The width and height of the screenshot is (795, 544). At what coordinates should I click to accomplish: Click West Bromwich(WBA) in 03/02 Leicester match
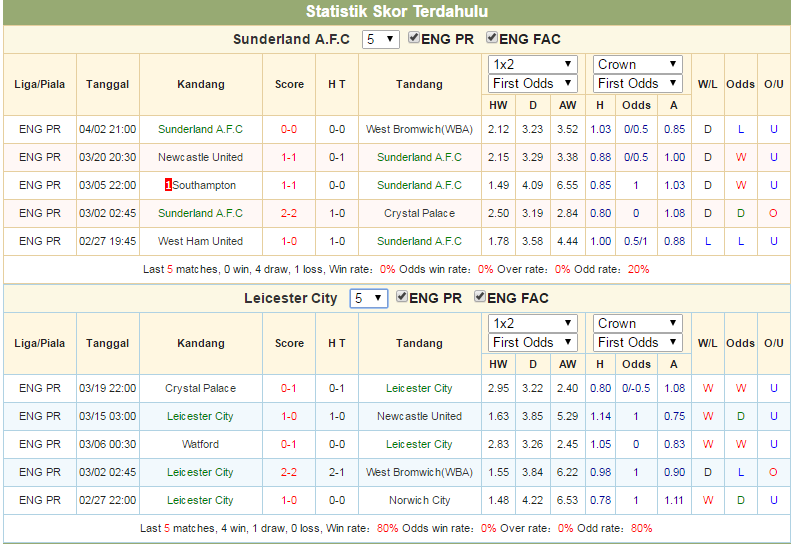coord(419,472)
